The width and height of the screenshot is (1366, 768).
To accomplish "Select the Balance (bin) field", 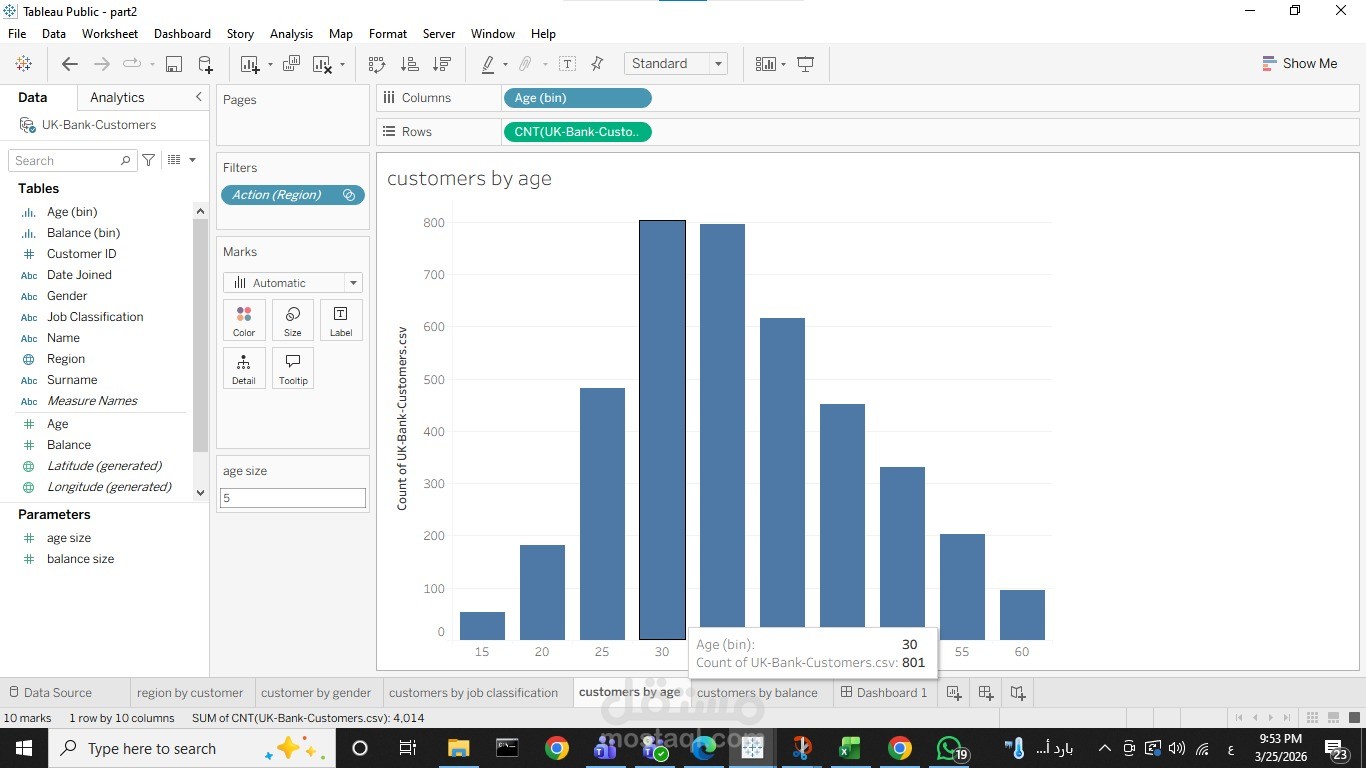I will coord(83,233).
